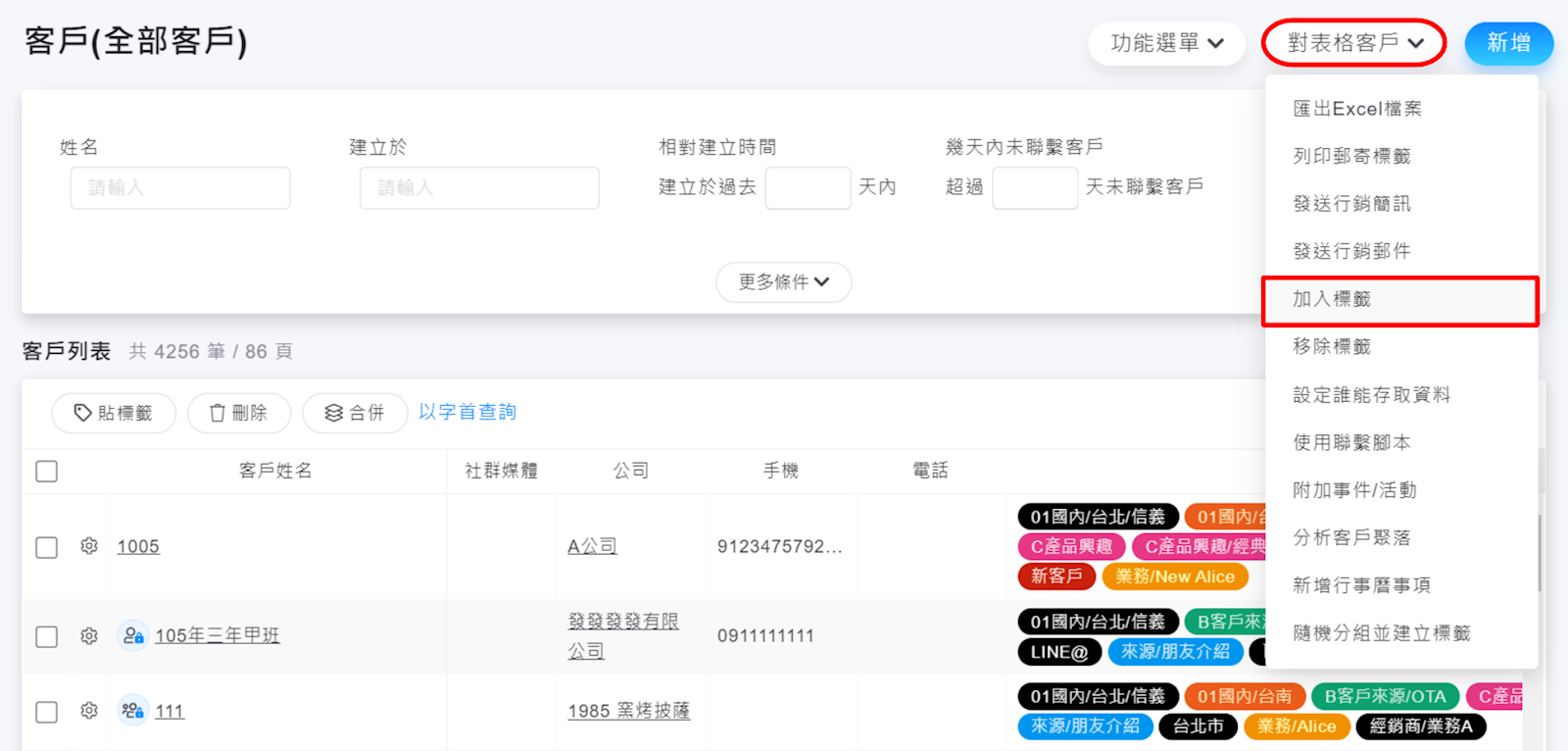1568x751 pixels.
Task: Select 加入標籤 from the menu
Action: pyautogui.click(x=1399, y=300)
